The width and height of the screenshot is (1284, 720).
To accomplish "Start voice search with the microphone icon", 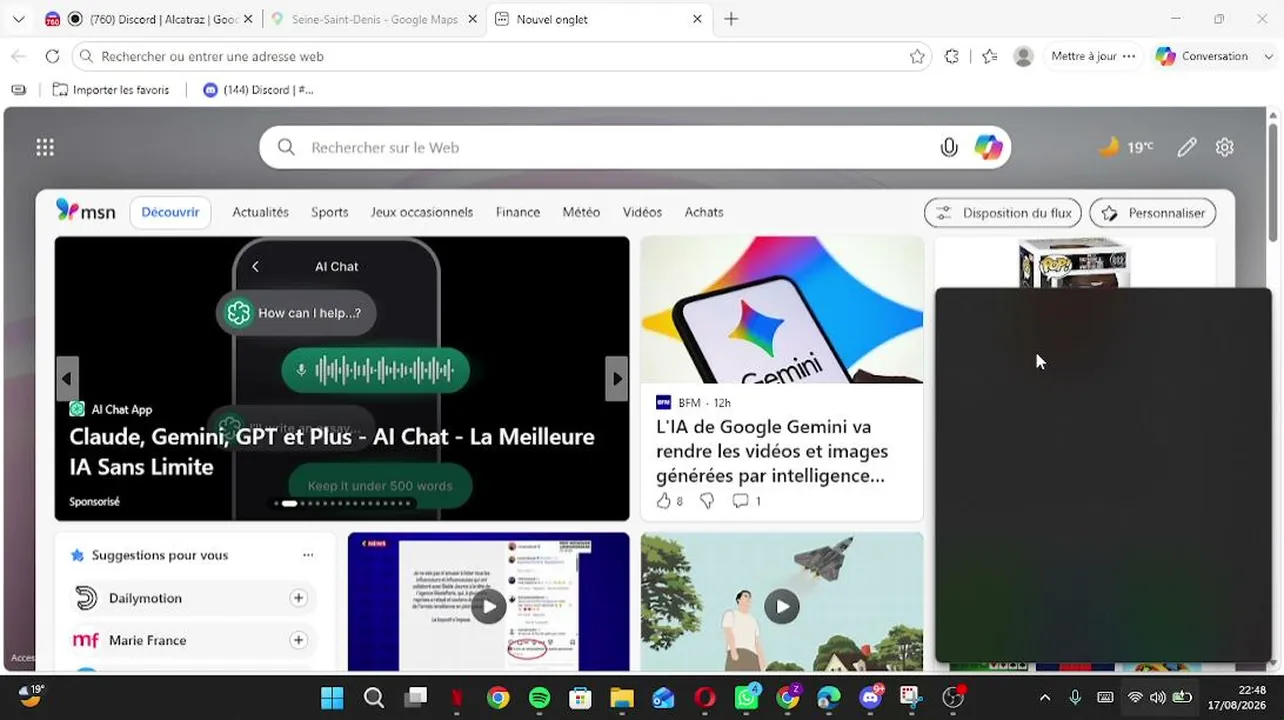I will (949, 148).
